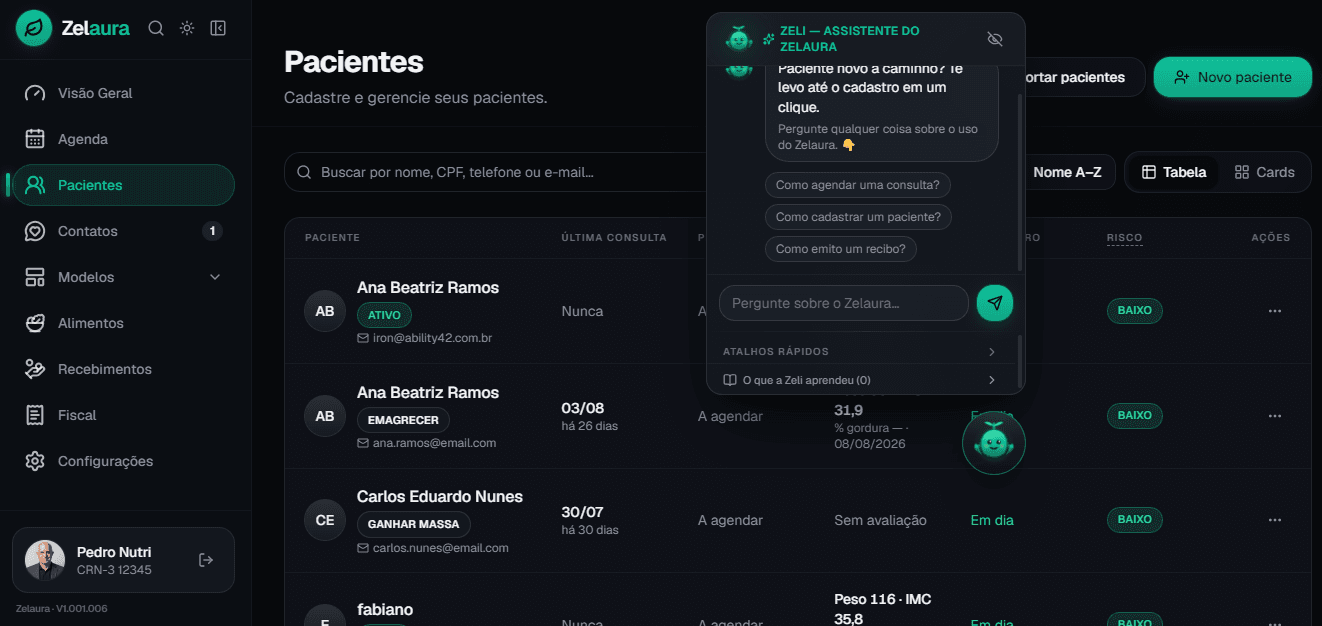Click the Fiscal receipt icon
1322x626 pixels.
tap(35, 415)
